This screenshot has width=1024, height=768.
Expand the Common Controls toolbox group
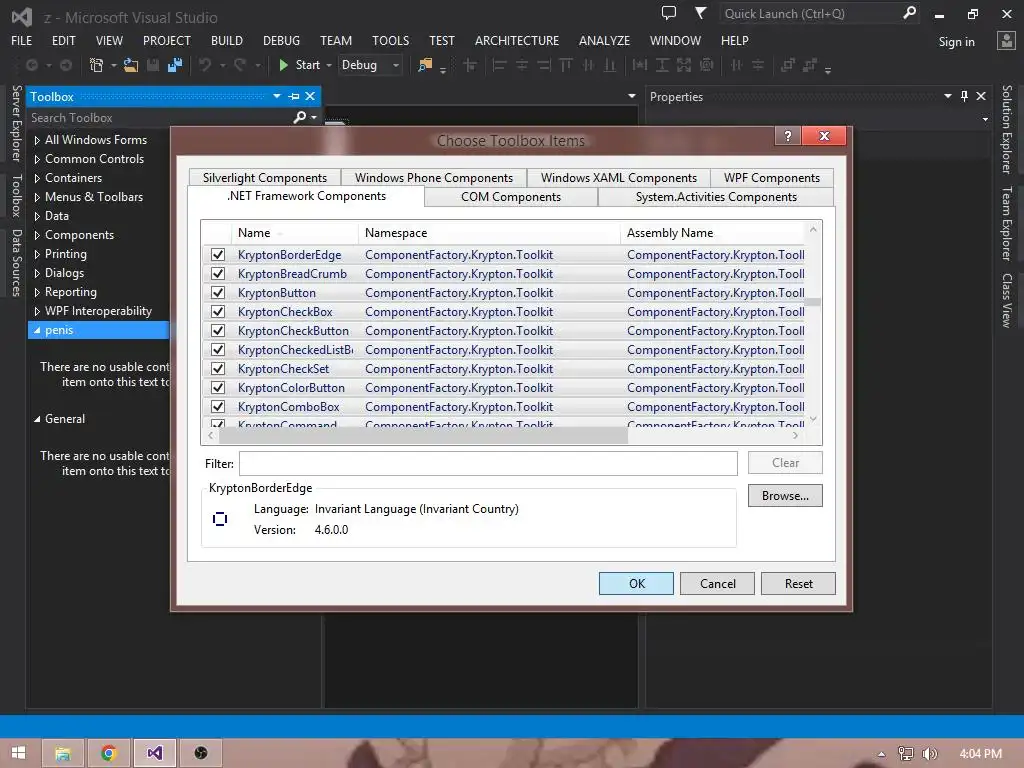(37, 159)
